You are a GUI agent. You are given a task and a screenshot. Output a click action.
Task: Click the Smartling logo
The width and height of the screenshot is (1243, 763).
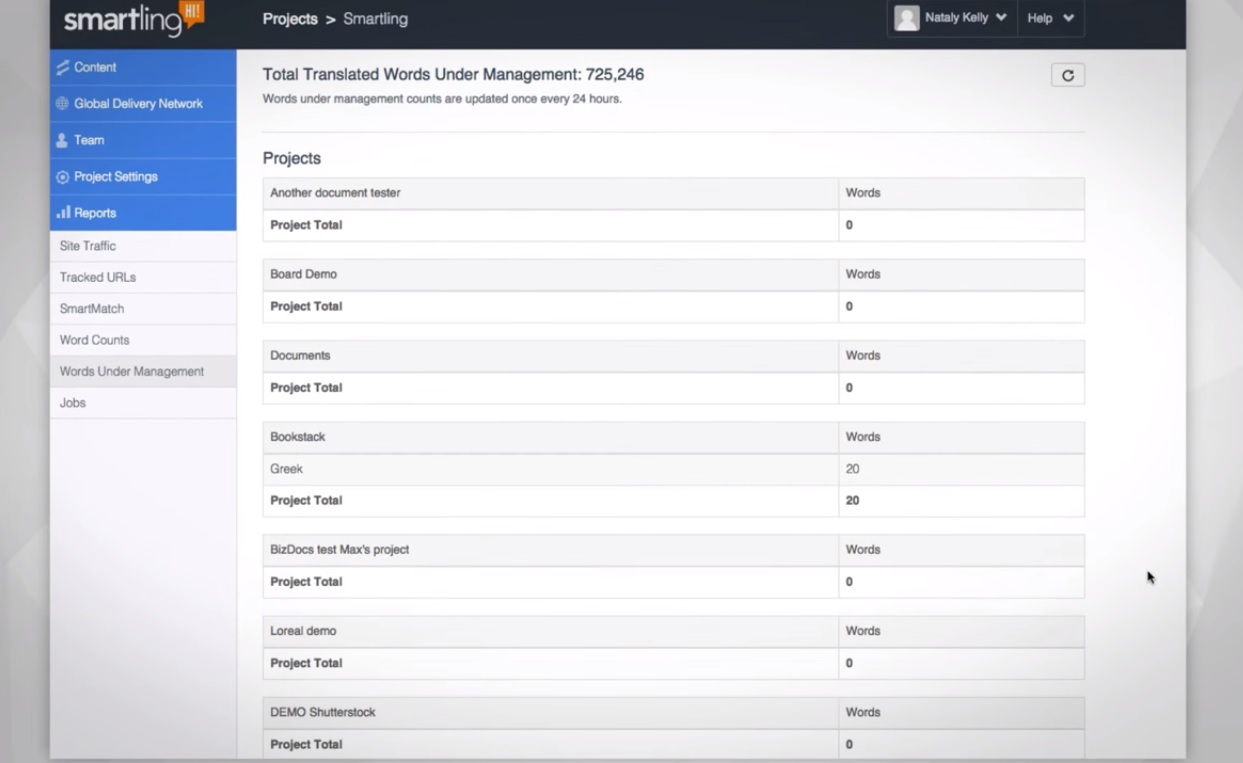point(133,19)
